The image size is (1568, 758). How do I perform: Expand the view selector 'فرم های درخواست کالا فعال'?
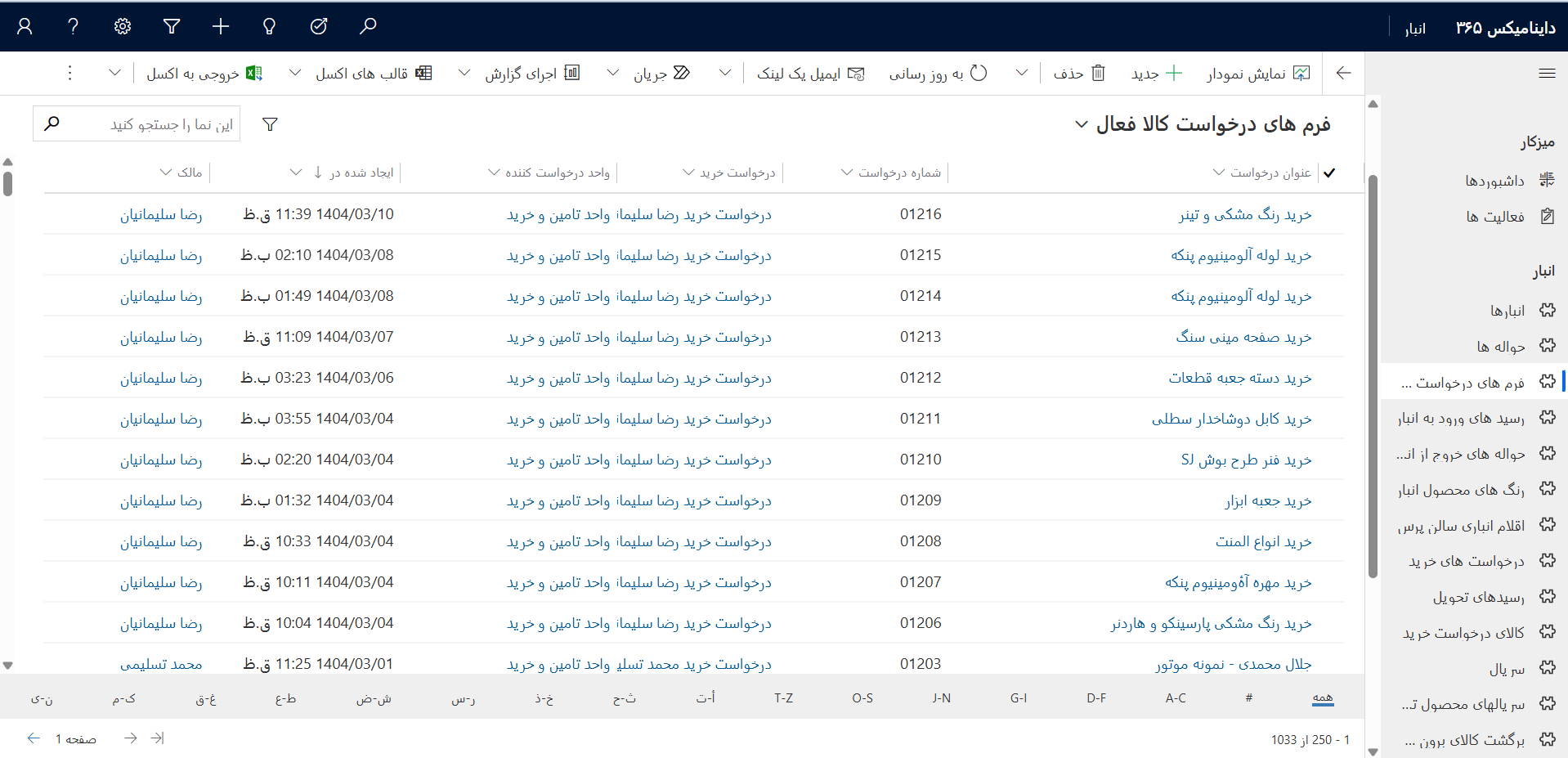point(1081,124)
